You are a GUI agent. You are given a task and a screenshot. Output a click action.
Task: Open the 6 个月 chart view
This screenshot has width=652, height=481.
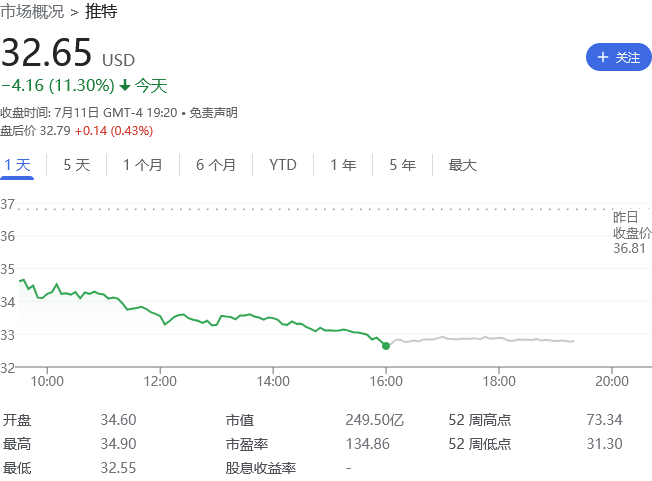click(216, 165)
